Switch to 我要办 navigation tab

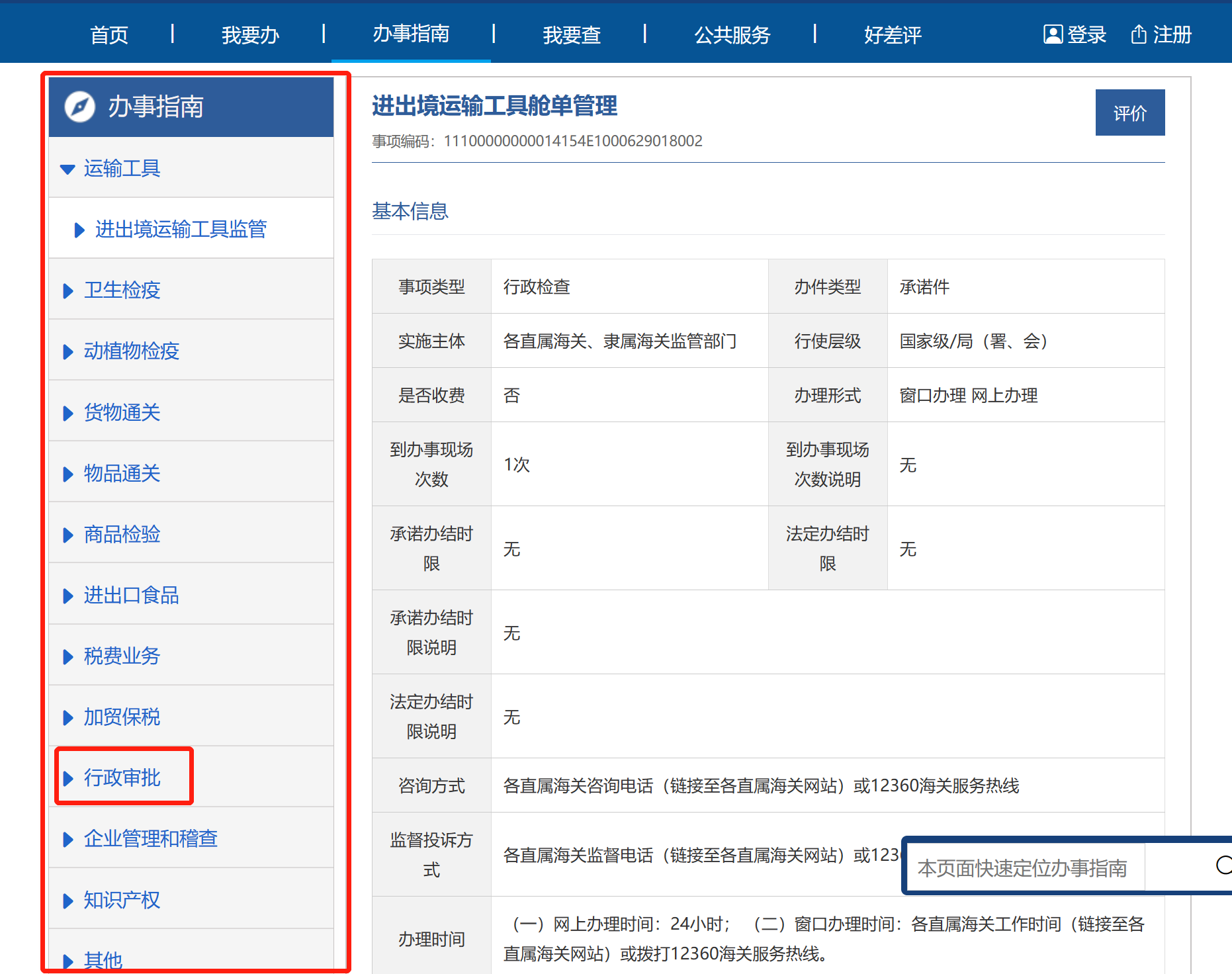pos(250,34)
